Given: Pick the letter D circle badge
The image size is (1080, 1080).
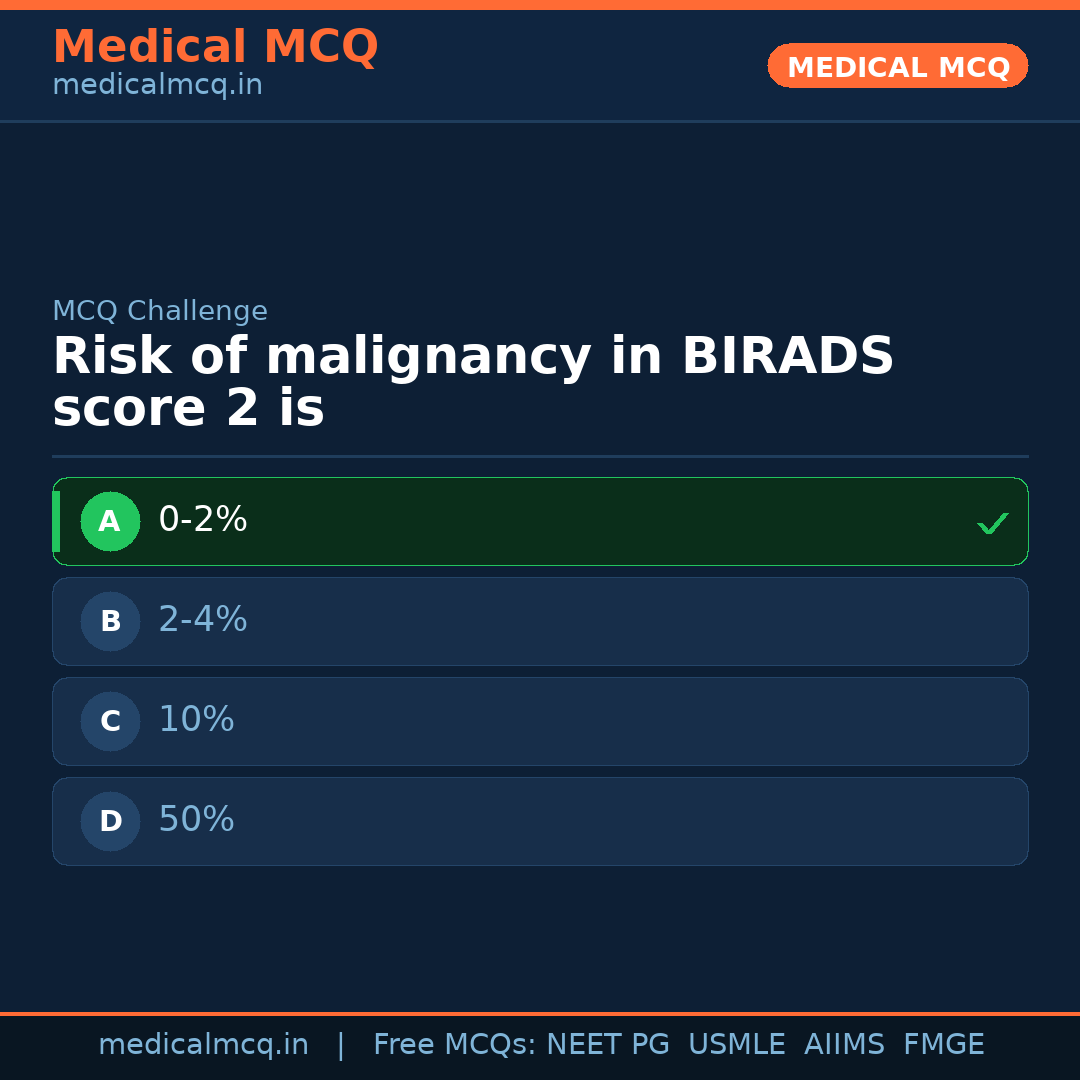Looking at the screenshot, I should pos(110,821).
